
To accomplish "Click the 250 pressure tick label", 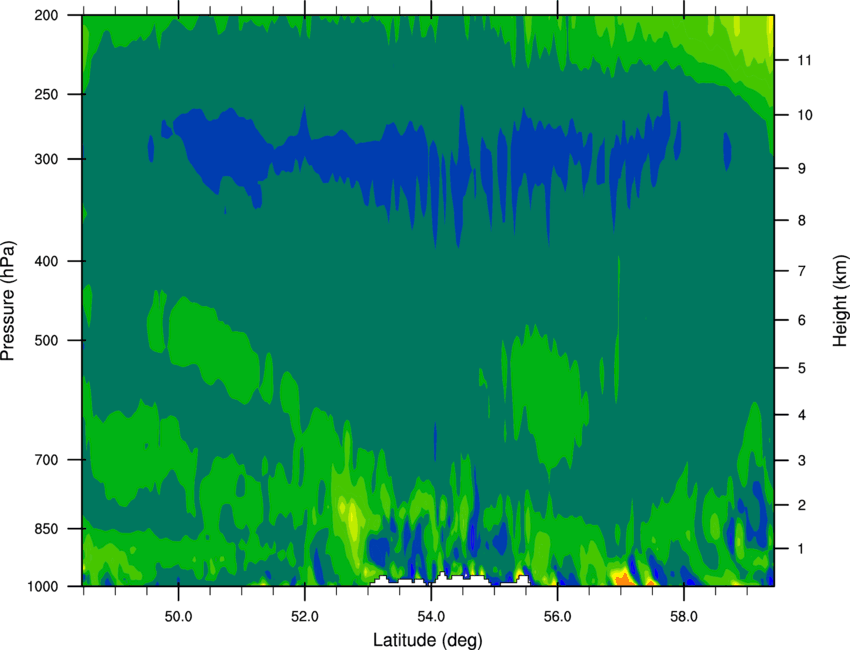I will point(47,94).
